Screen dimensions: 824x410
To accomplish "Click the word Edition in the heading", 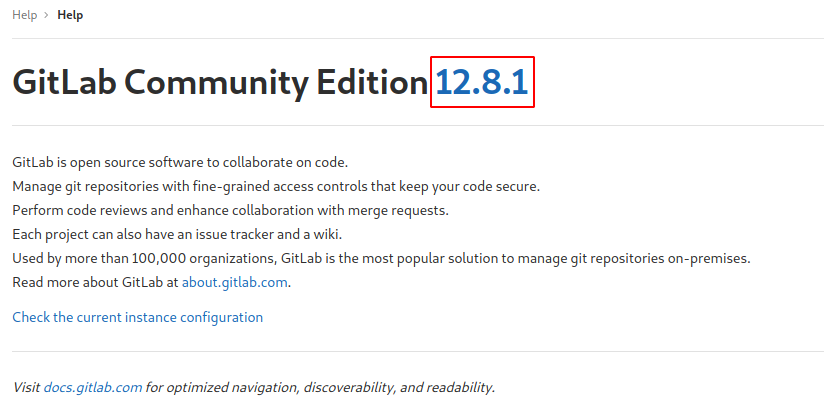I will (x=372, y=83).
